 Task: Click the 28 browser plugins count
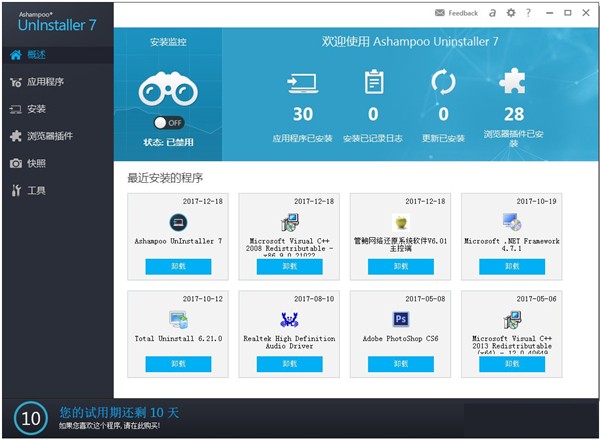514,114
